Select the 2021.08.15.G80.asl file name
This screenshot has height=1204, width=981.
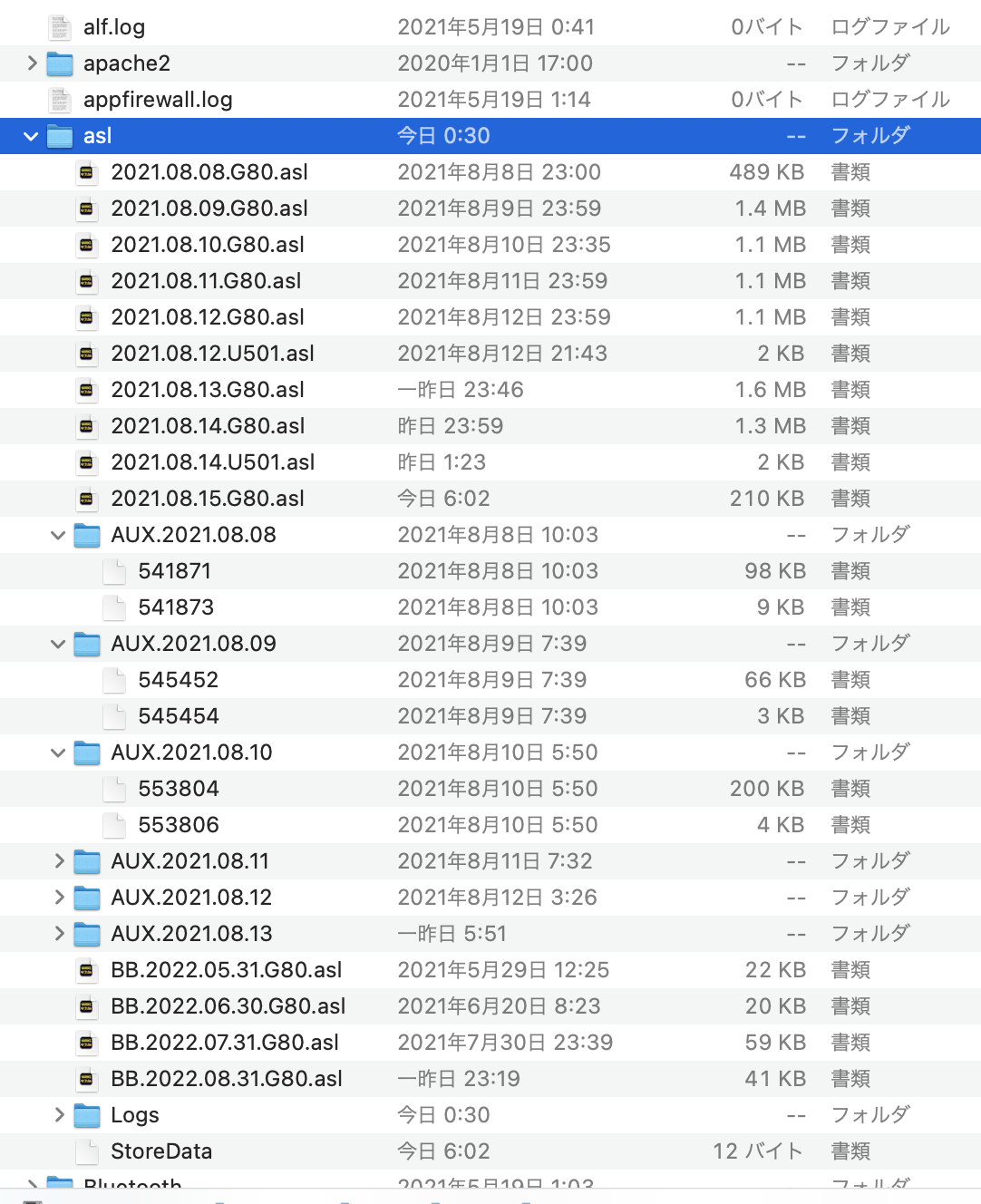point(208,499)
